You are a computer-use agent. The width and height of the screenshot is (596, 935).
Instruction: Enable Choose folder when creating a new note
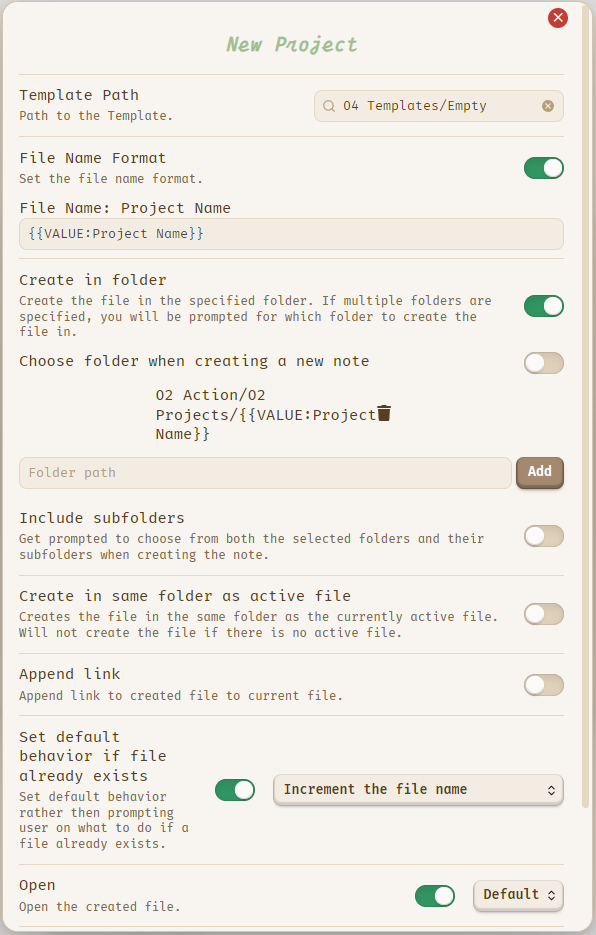543,363
